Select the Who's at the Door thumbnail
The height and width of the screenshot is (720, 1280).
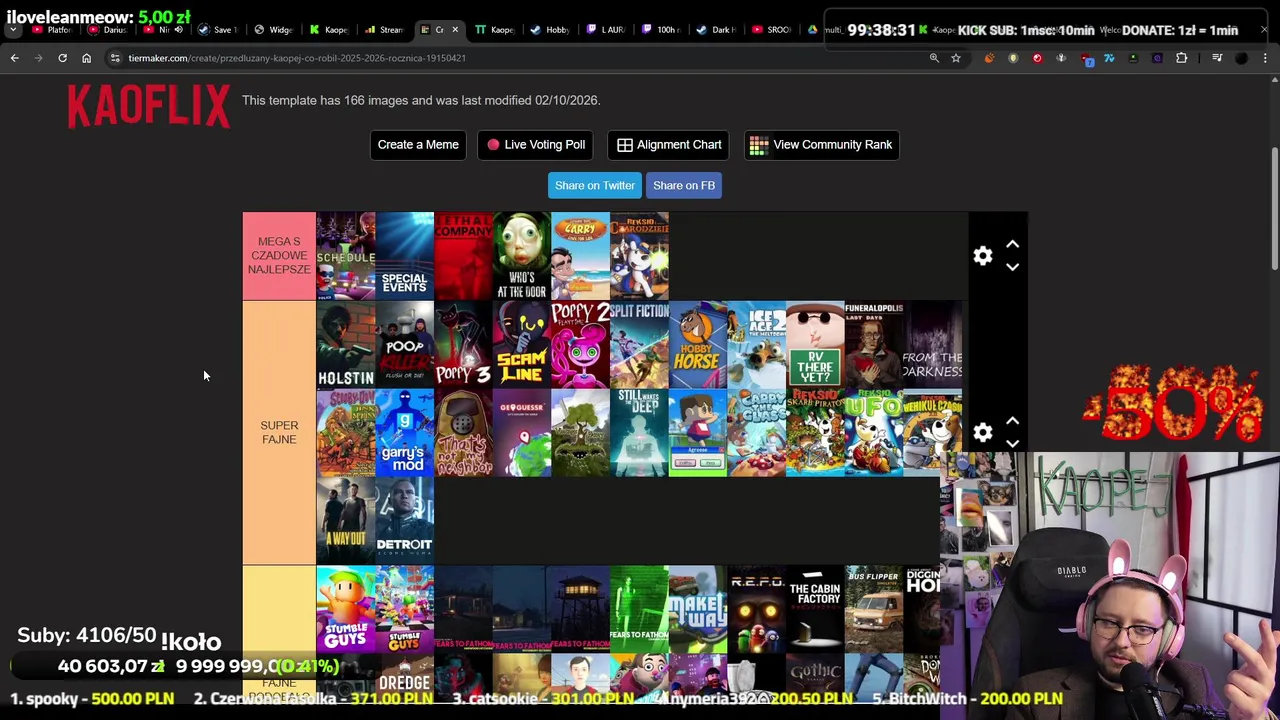coord(522,256)
